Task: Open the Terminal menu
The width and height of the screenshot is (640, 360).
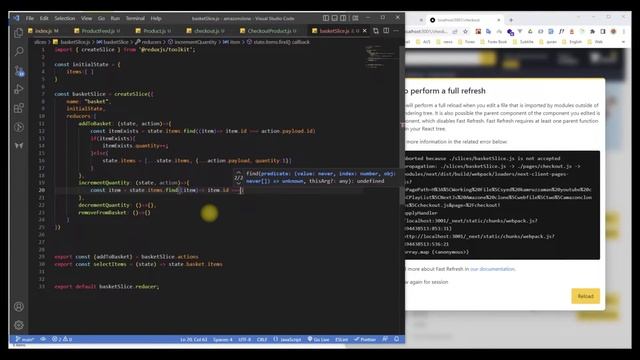Action: pyautogui.click(x=135, y=18)
